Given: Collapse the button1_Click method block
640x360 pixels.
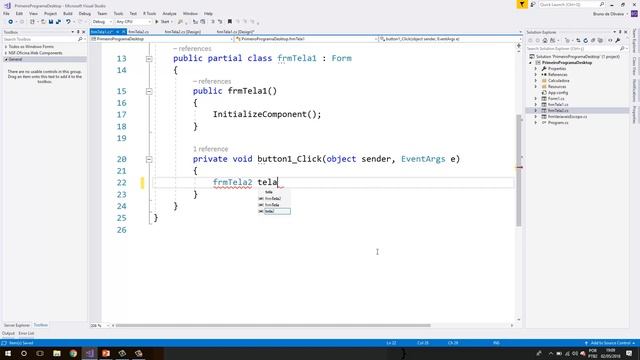Looking at the screenshot, I should (149, 159).
